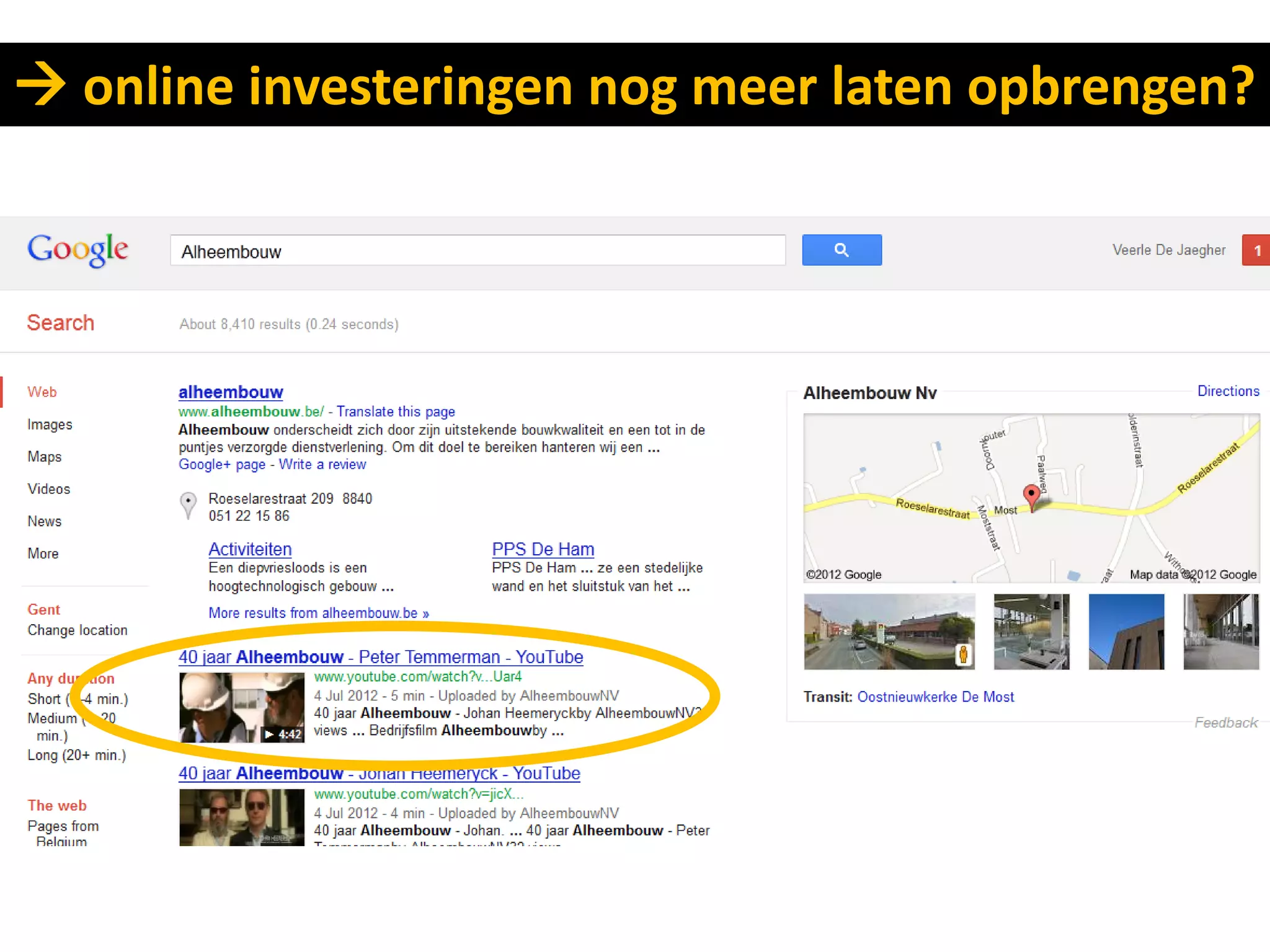Click the www.alheembouw.be/ green URL
The image size is (1270, 952).
click(251, 412)
